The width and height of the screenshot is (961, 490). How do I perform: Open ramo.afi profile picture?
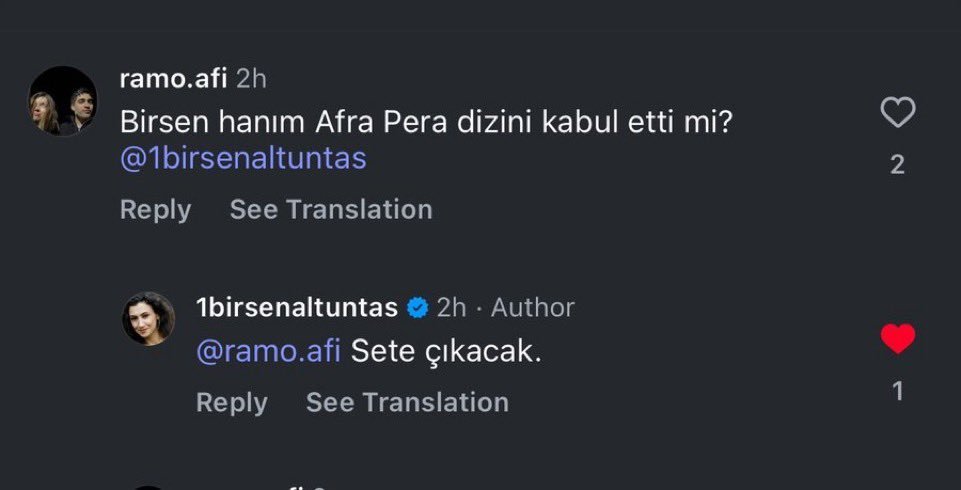pyautogui.click(x=62, y=102)
